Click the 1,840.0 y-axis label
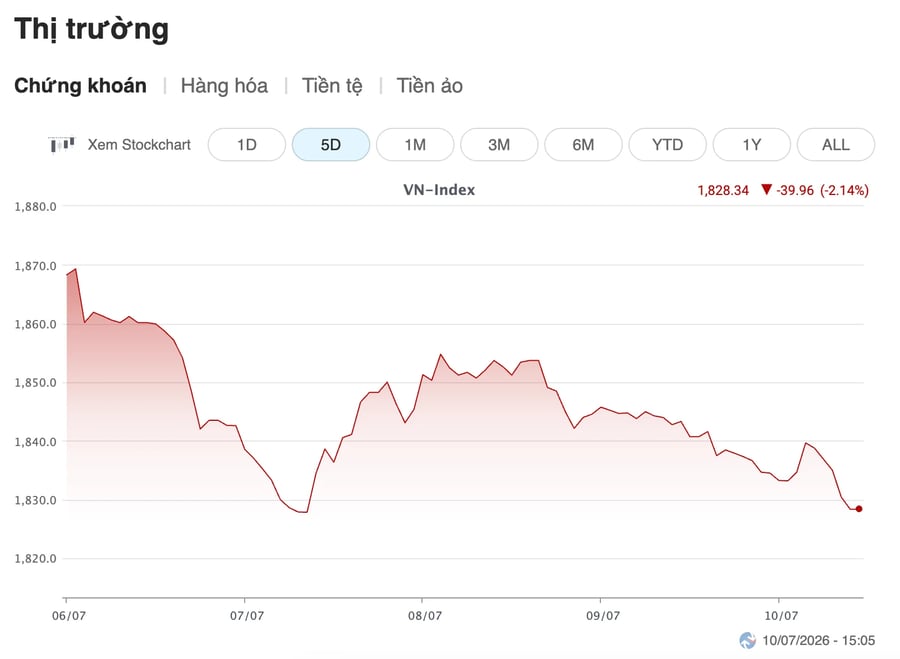The image size is (900, 659). pyautogui.click(x=36, y=442)
